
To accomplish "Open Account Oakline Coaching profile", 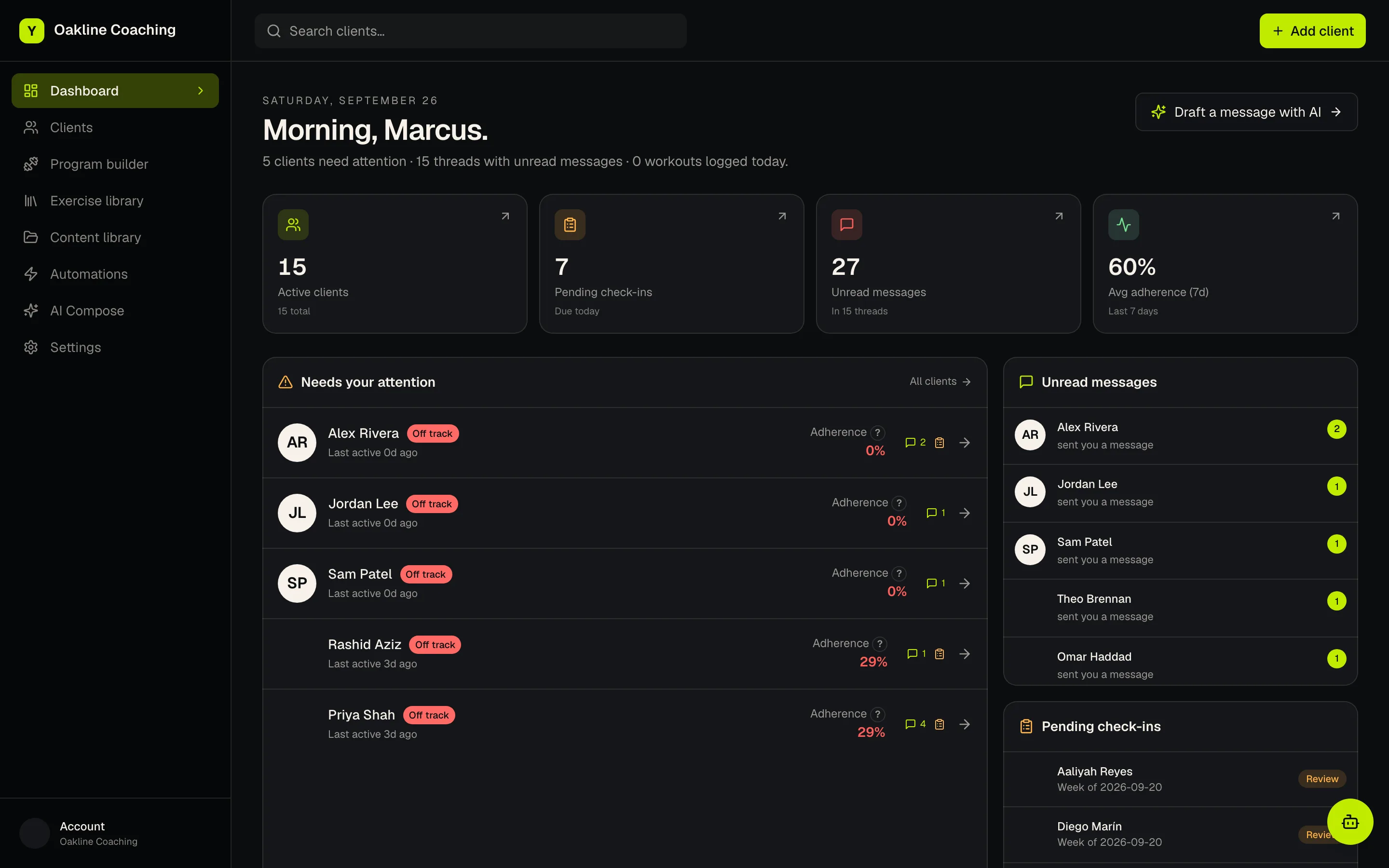I will [115, 833].
